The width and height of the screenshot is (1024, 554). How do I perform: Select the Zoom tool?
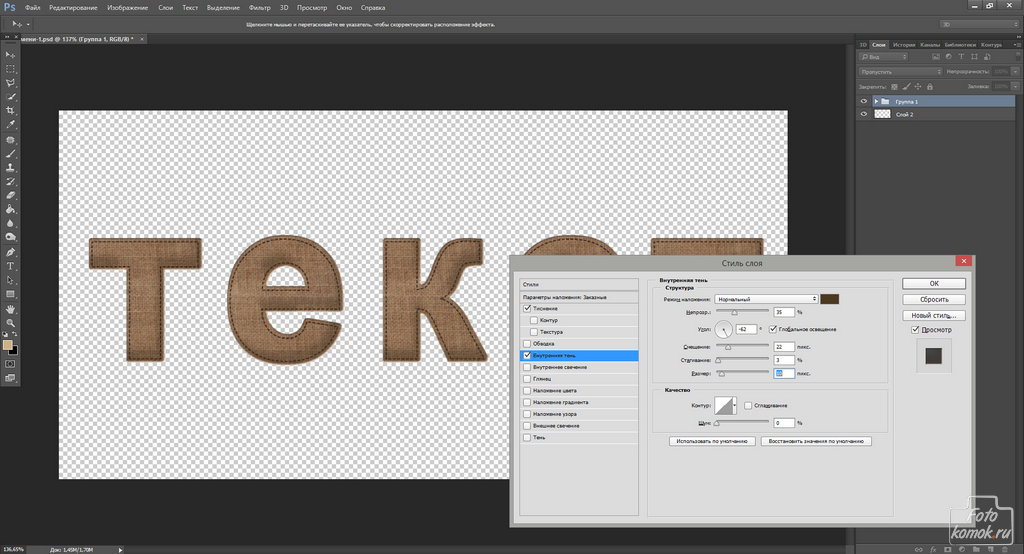coord(10,323)
